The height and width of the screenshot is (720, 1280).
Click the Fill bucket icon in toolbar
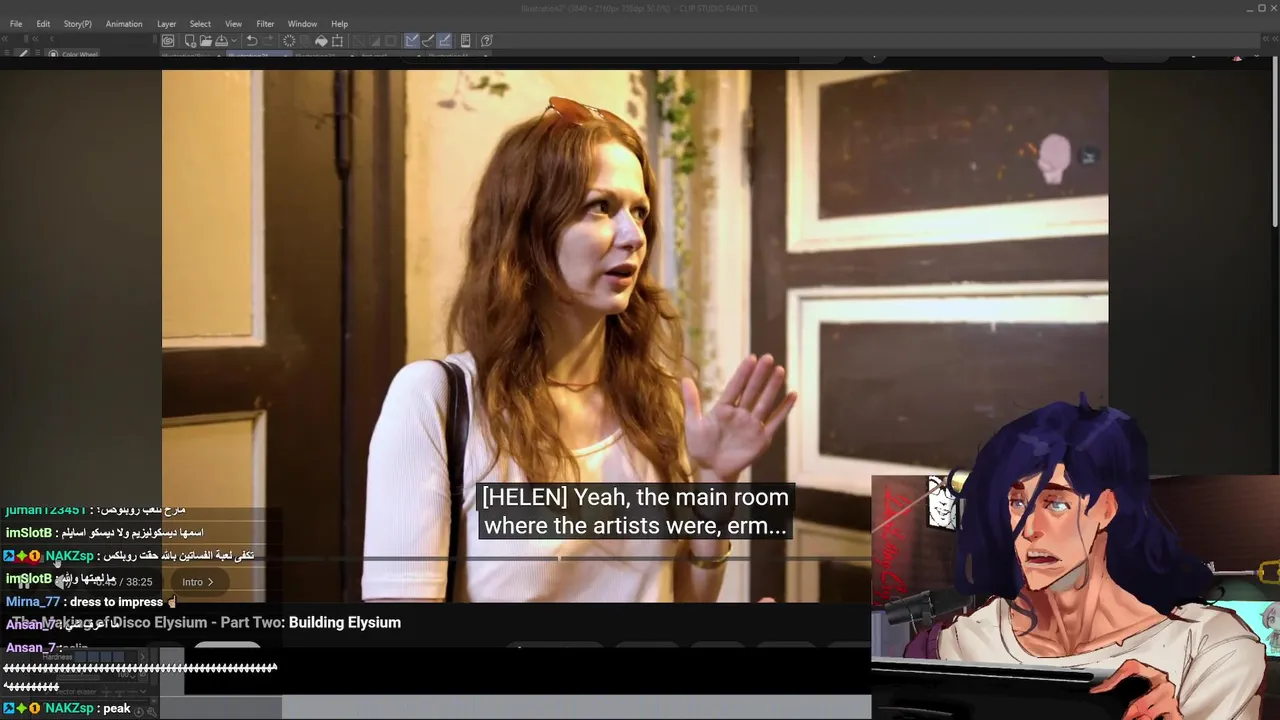tap(321, 41)
